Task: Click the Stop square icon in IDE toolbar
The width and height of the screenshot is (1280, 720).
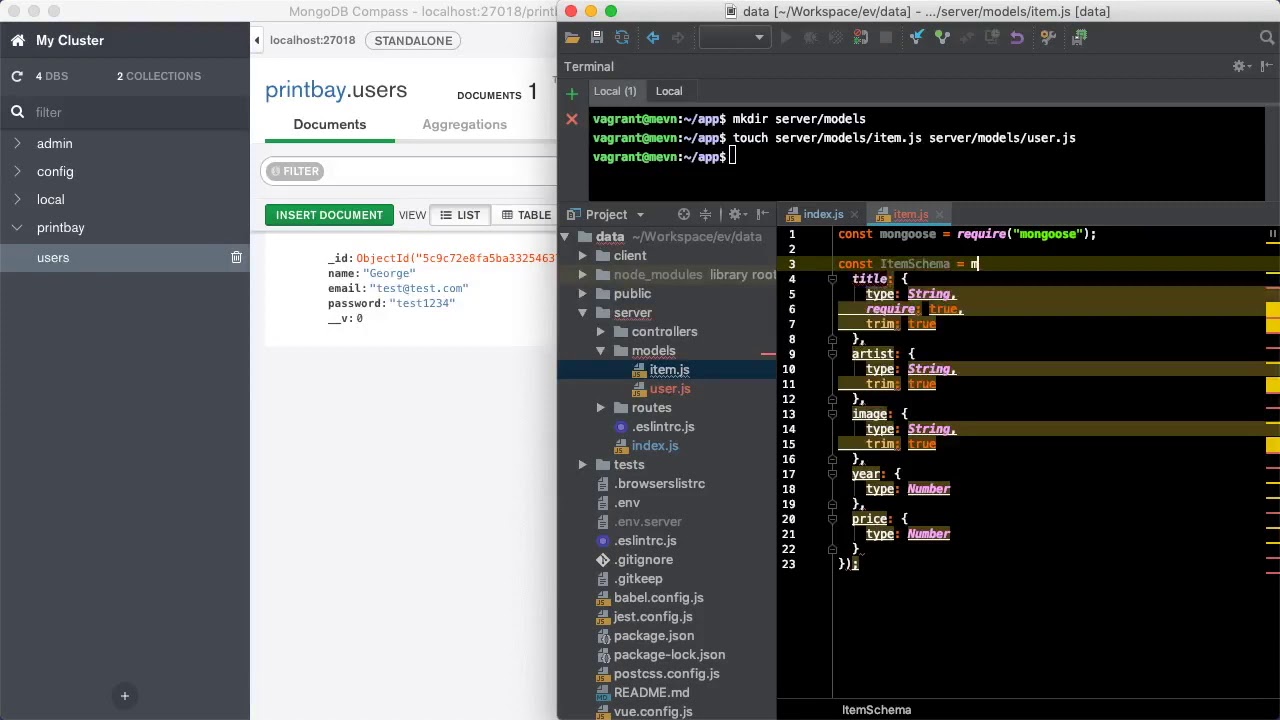Action: [886, 38]
